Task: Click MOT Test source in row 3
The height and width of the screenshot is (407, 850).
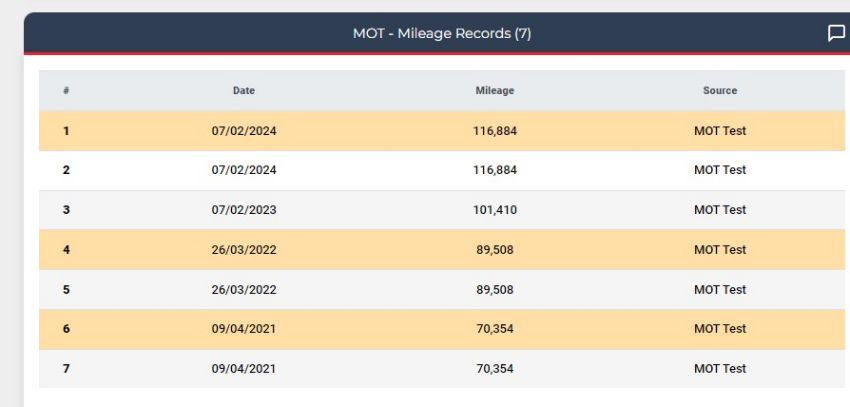Action: pyautogui.click(x=720, y=210)
